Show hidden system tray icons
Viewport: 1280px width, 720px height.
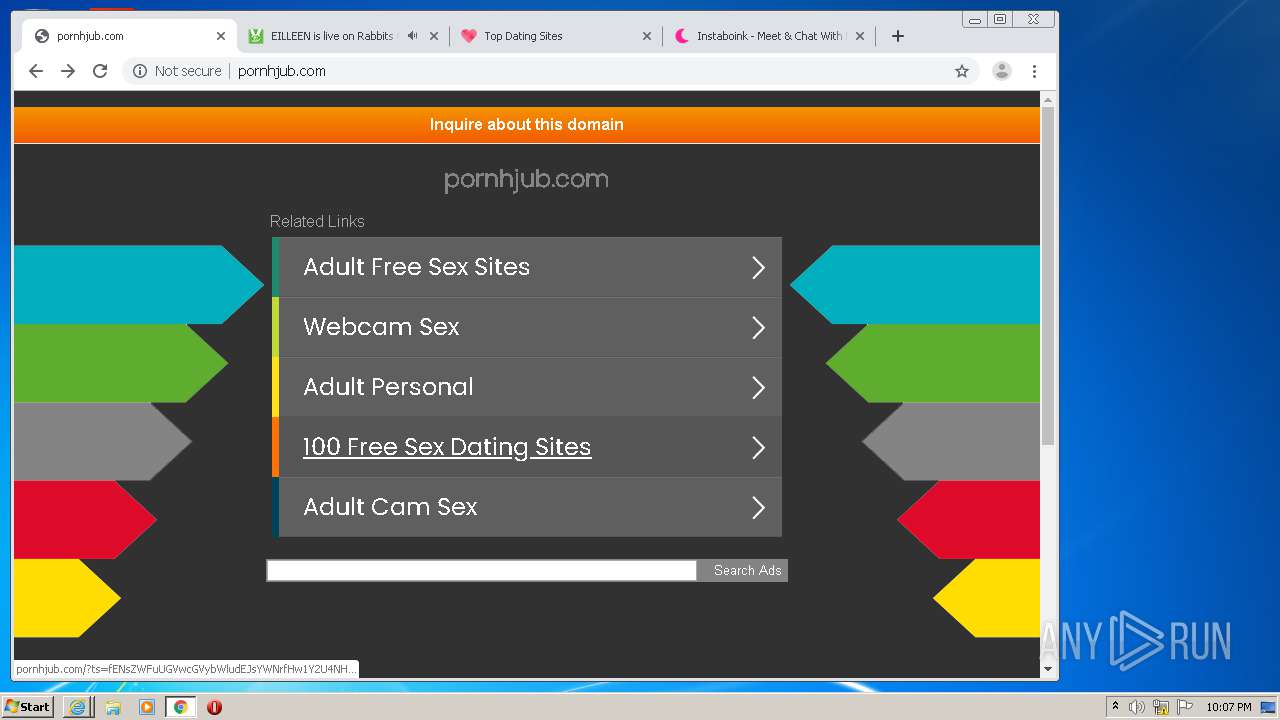coord(1115,707)
